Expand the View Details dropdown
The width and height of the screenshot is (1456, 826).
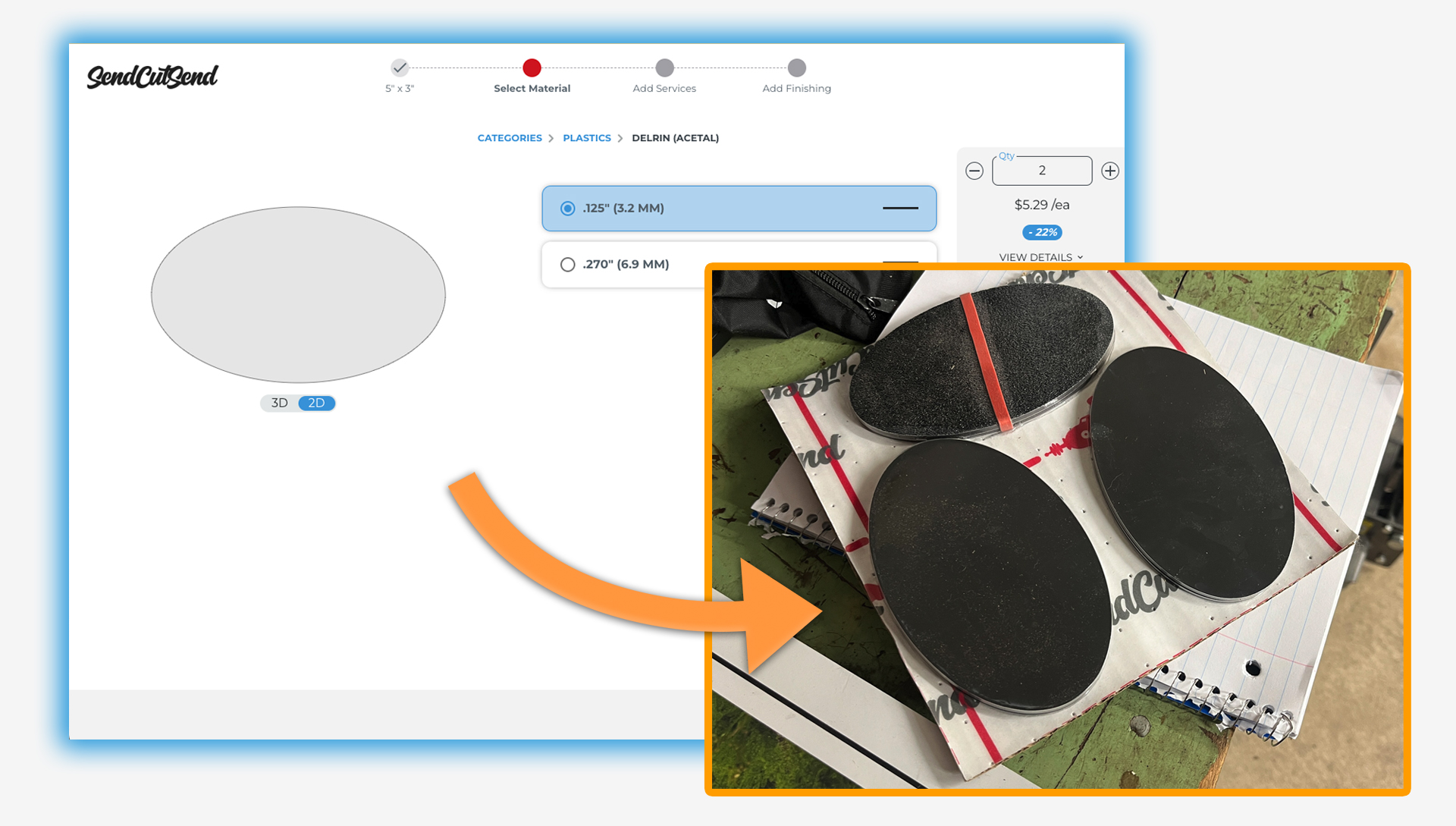coord(1040,257)
